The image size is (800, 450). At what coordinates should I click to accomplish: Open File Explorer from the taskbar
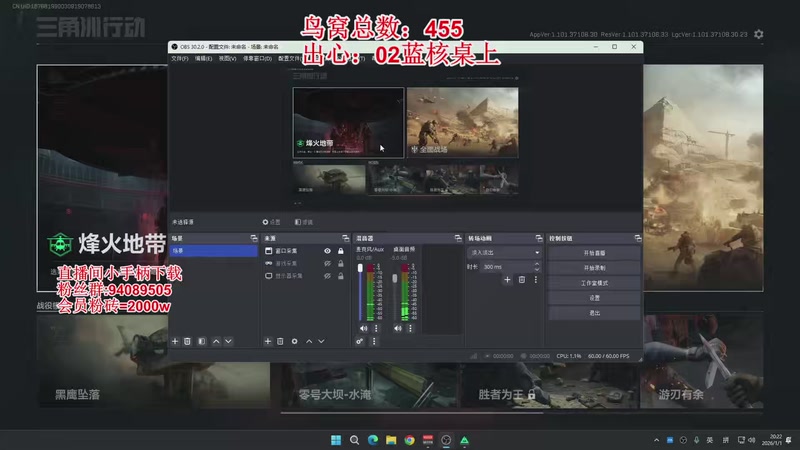(391, 440)
